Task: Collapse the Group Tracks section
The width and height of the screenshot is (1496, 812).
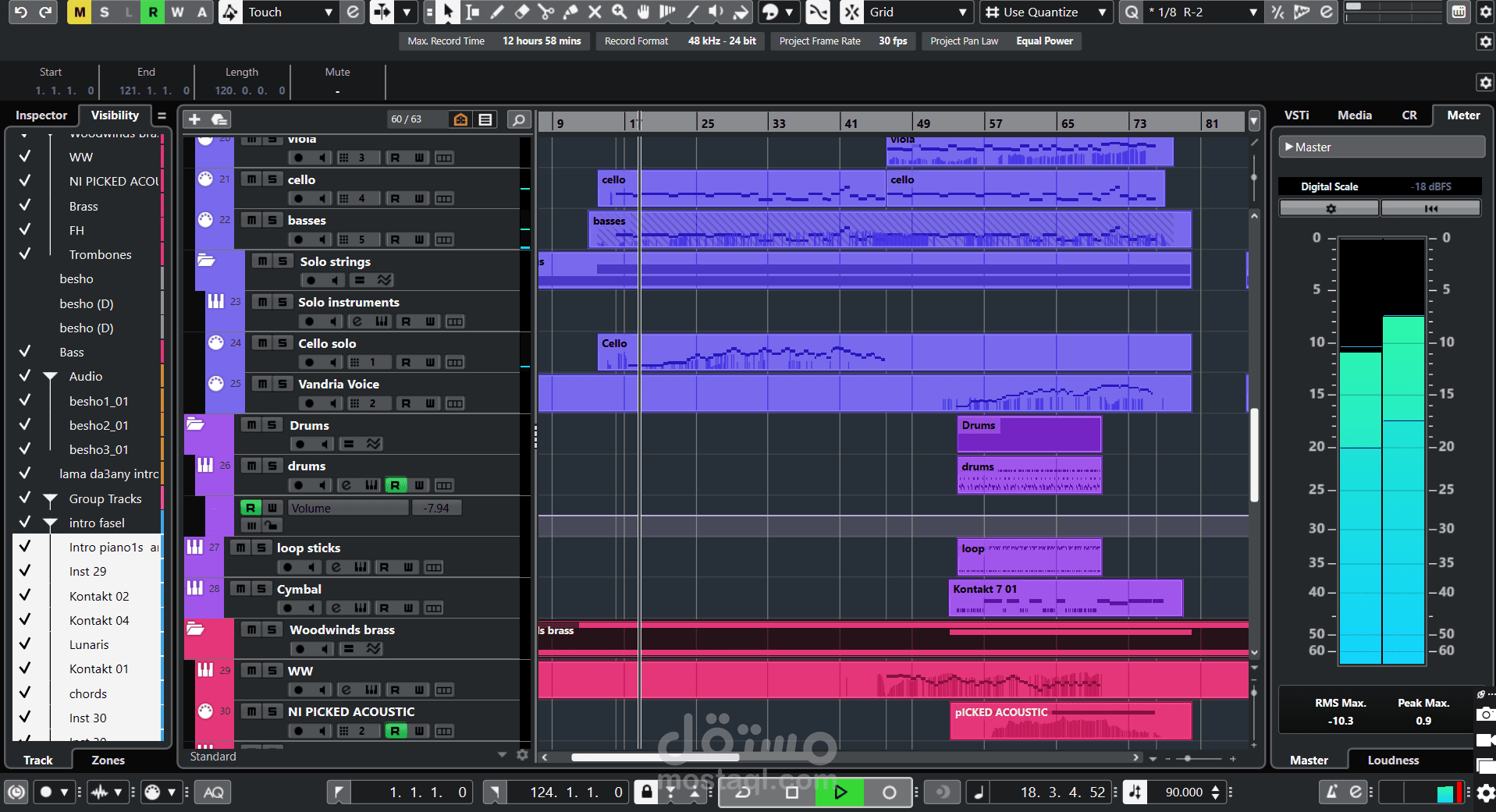Action: coord(51,499)
